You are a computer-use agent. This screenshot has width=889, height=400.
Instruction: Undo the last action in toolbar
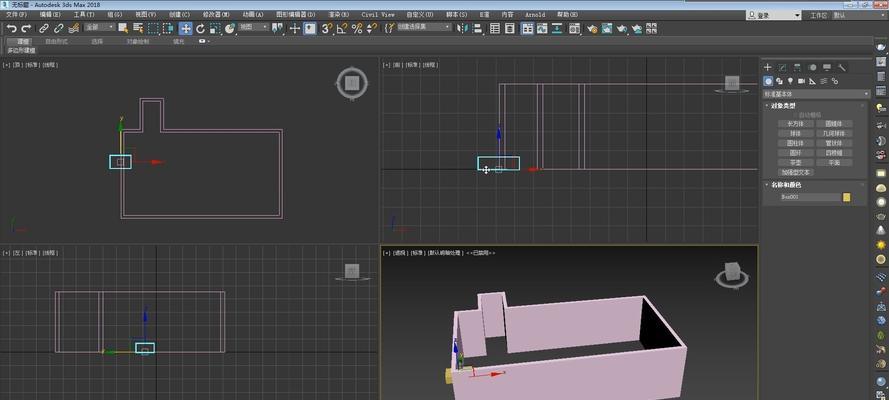coord(11,28)
